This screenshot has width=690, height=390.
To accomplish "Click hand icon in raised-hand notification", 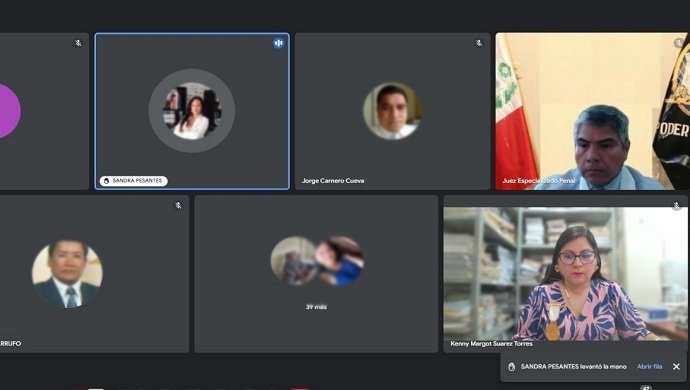I will [x=511, y=367].
